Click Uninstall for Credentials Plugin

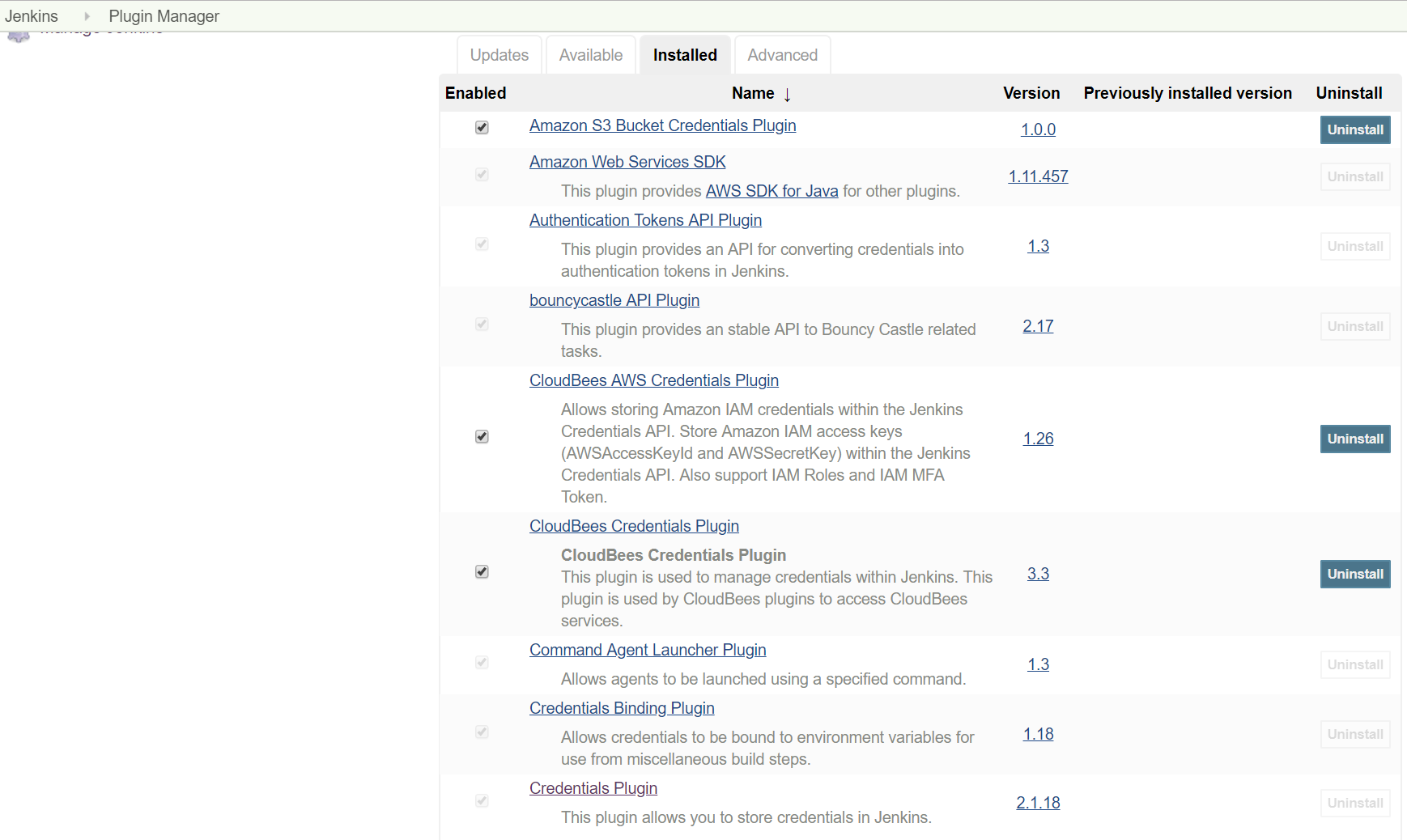[1355, 803]
